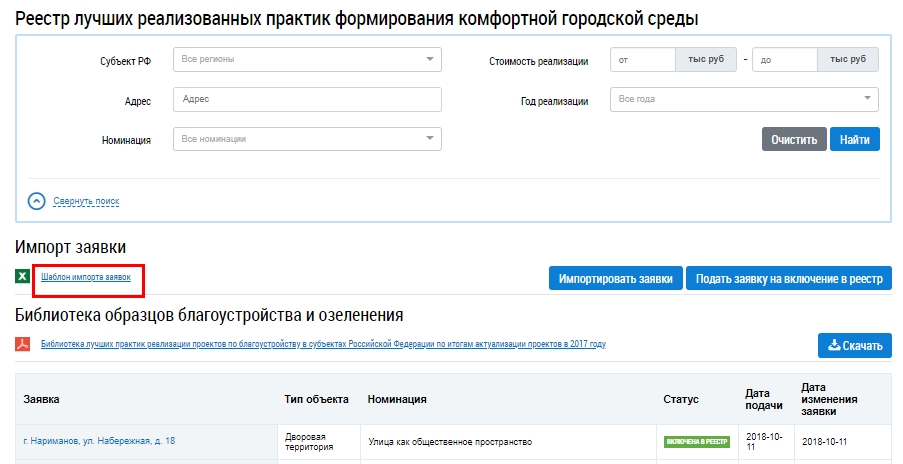The width and height of the screenshot is (903, 464).
Task: Click the Импорт заявки section heading
Action: click(x=70, y=247)
